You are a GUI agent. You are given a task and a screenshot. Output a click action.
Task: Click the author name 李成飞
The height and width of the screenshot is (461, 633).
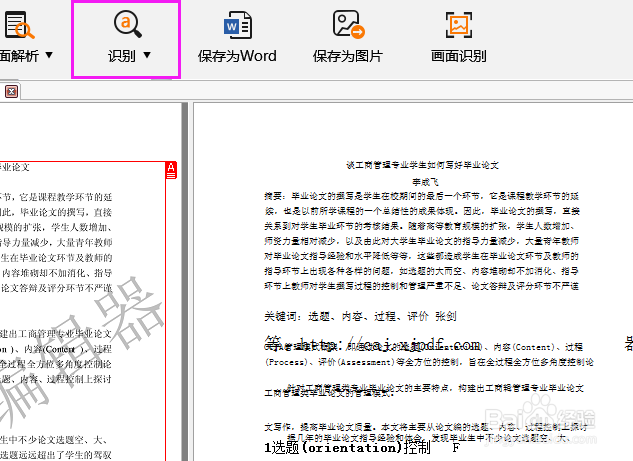coord(425,182)
